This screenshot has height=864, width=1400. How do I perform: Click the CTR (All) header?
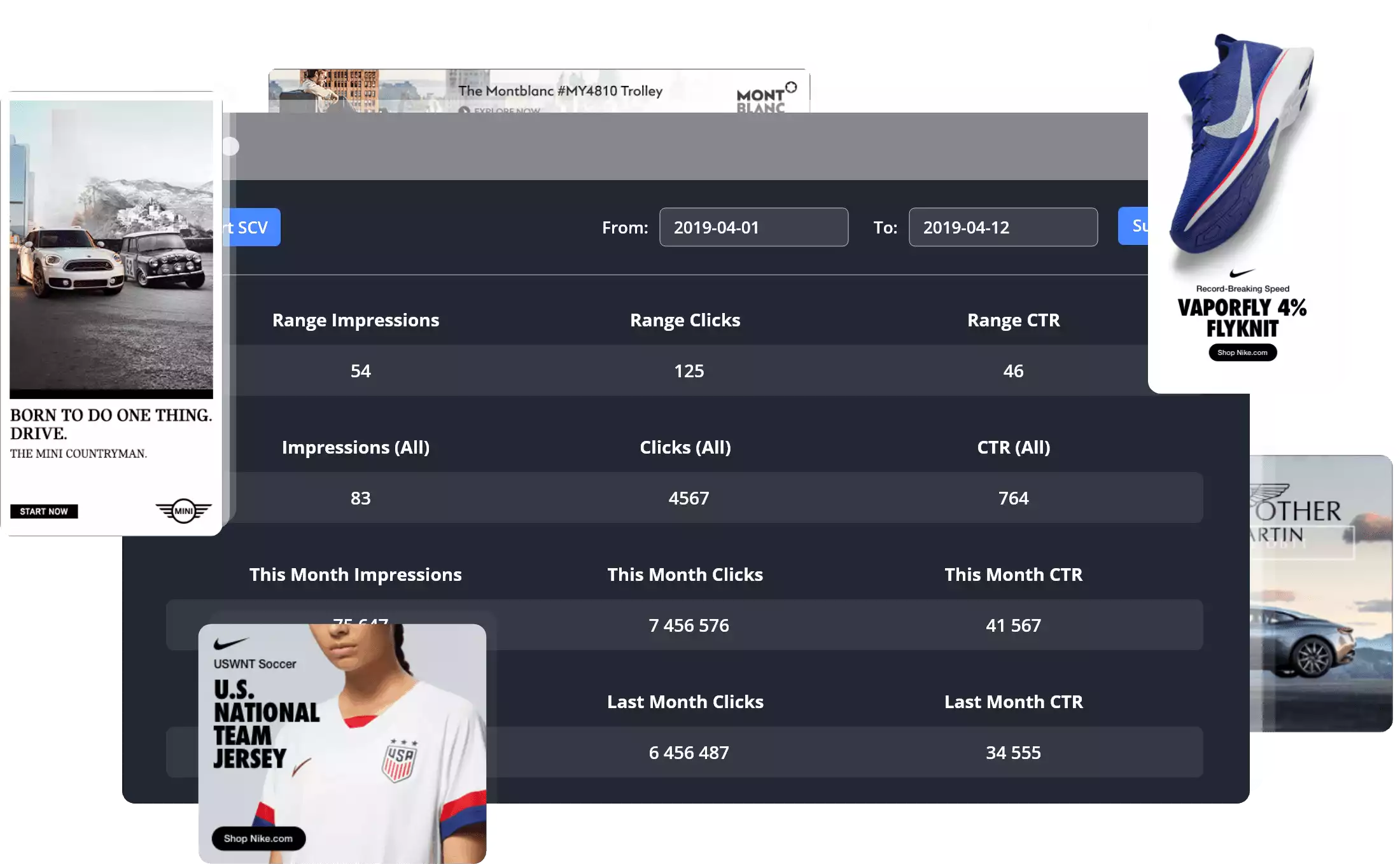1014,447
